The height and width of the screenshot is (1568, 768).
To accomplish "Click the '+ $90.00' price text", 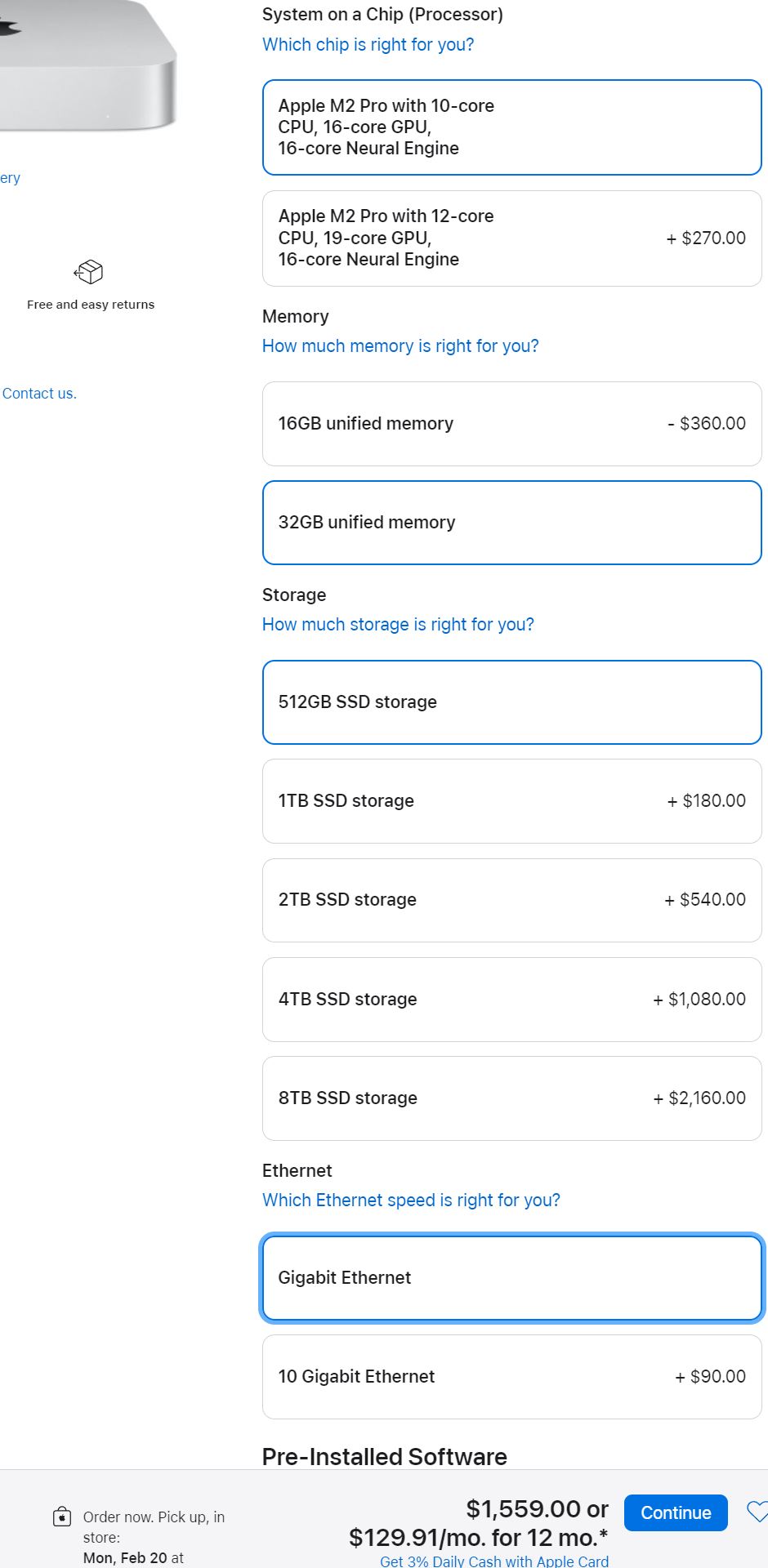I will (710, 1377).
